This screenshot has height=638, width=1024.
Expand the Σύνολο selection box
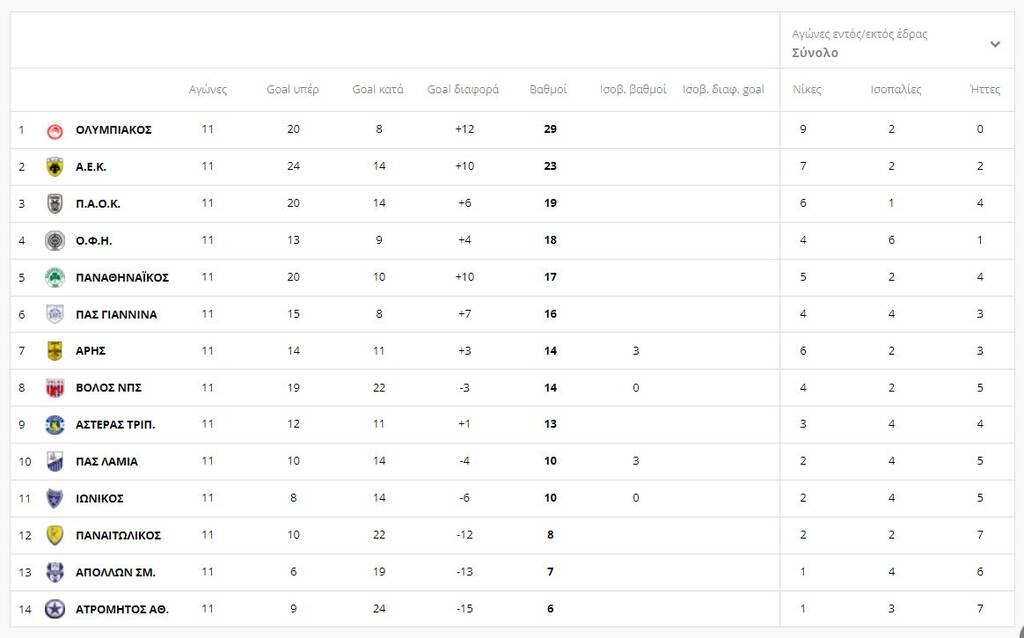click(x=896, y=43)
